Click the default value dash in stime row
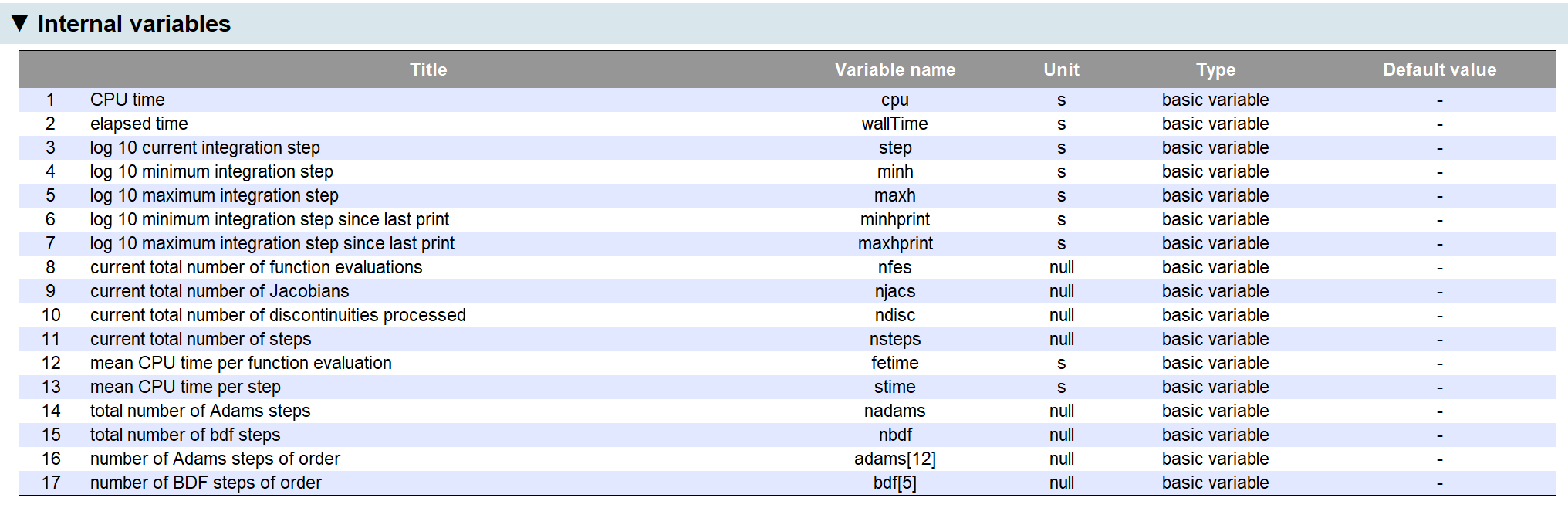The image size is (1568, 508). (1440, 388)
